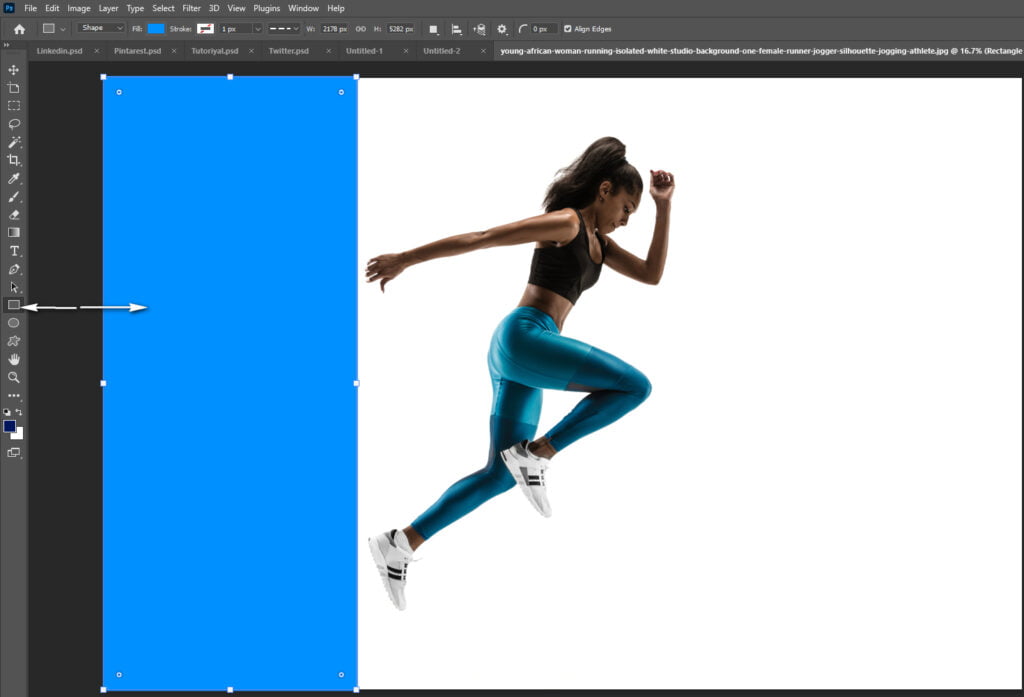
Task: Select the Horizontal Type tool
Action: click(x=14, y=251)
